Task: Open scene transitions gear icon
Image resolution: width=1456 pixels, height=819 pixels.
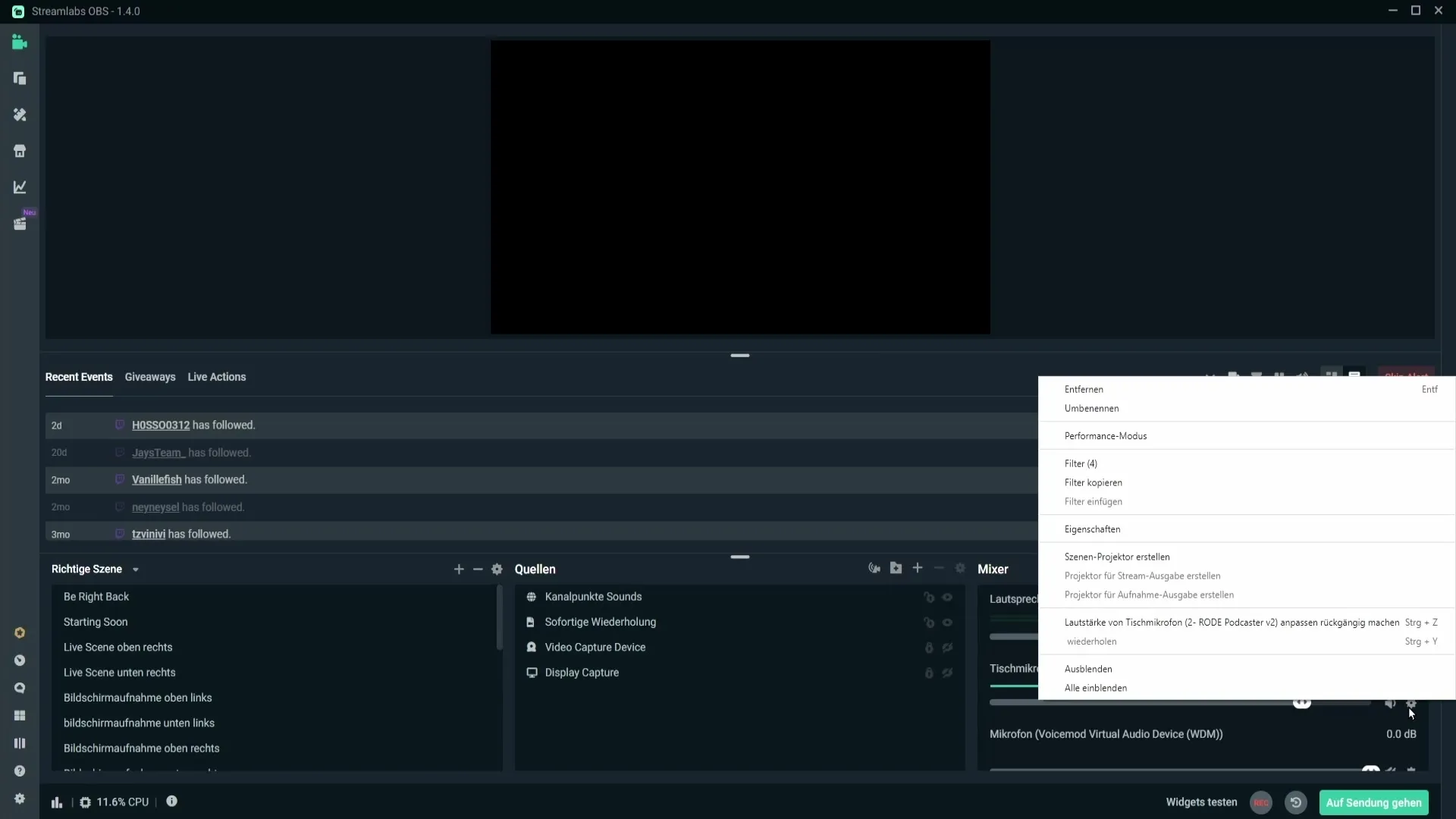Action: pyautogui.click(x=497, y=570)
